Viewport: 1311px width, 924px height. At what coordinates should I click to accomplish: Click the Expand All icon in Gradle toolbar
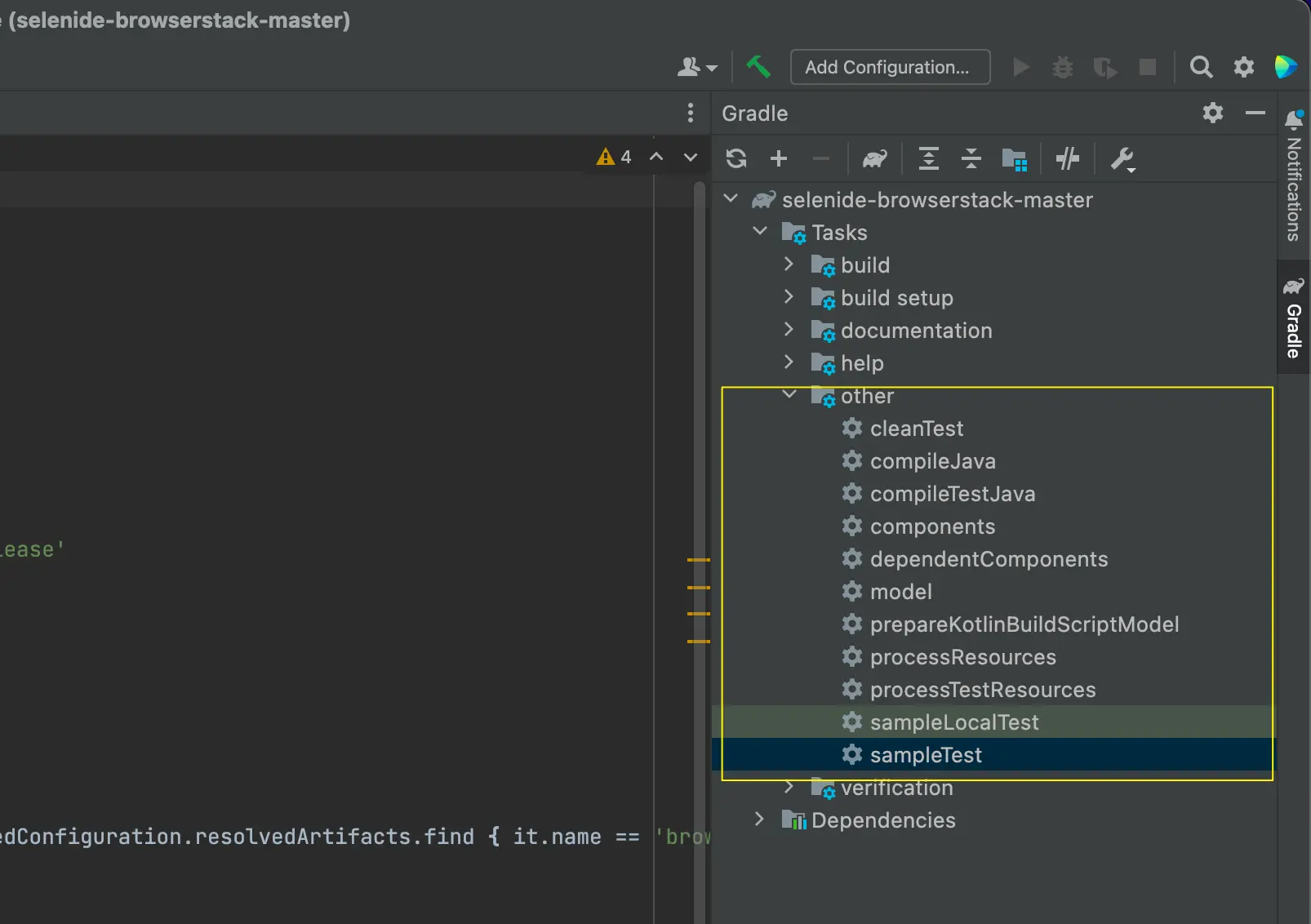928,158
